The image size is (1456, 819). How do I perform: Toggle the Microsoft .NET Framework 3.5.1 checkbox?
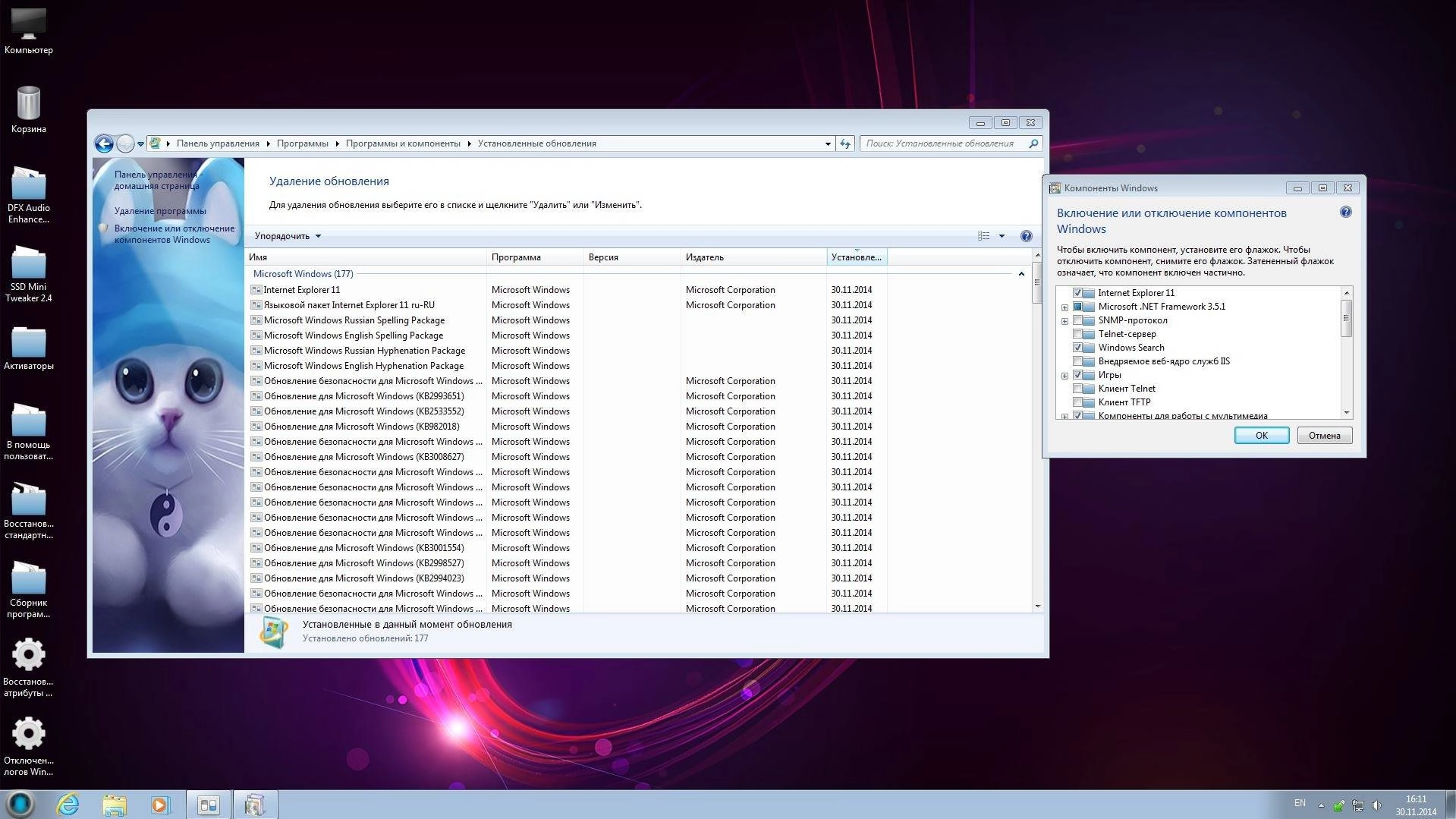pyautogui.click(x=1077, y=307)
